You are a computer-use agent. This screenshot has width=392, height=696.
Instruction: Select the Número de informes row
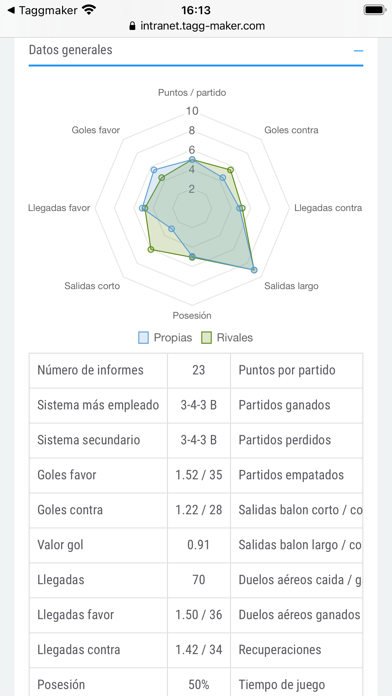tap(196, 370)
